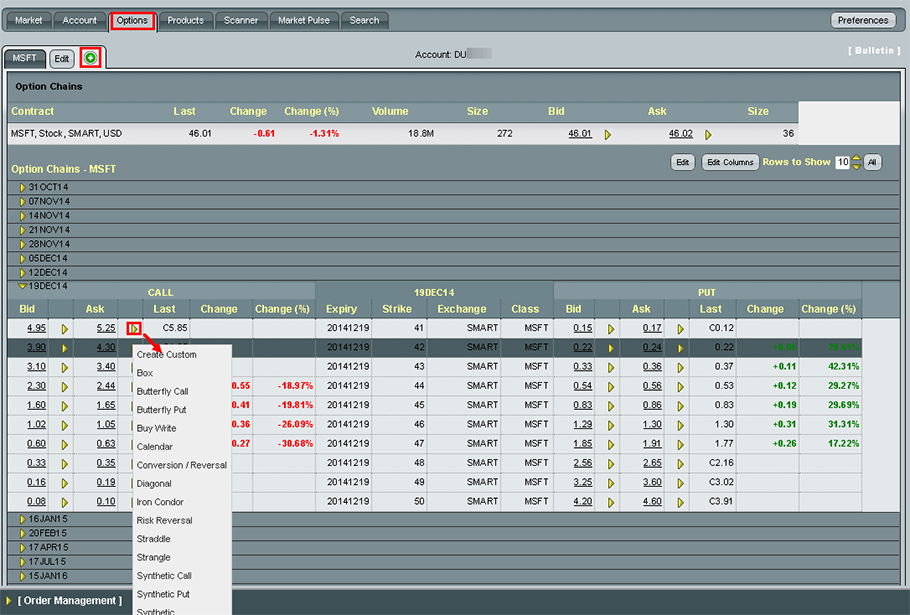Open the Market tab
The height and width of the screenshot is (615, 910).
click(28, 20)
